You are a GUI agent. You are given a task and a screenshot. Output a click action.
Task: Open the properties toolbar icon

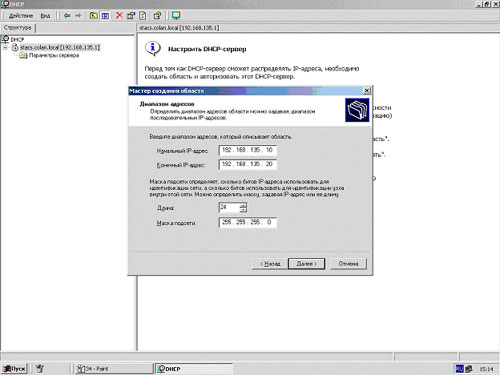[131, 16]
